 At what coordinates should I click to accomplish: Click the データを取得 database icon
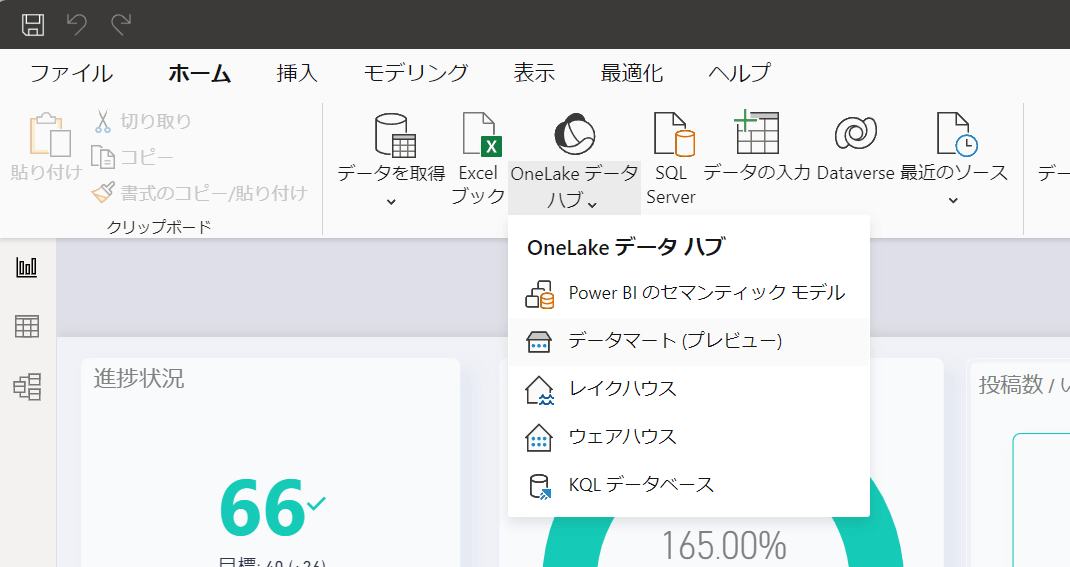[394, 135]
